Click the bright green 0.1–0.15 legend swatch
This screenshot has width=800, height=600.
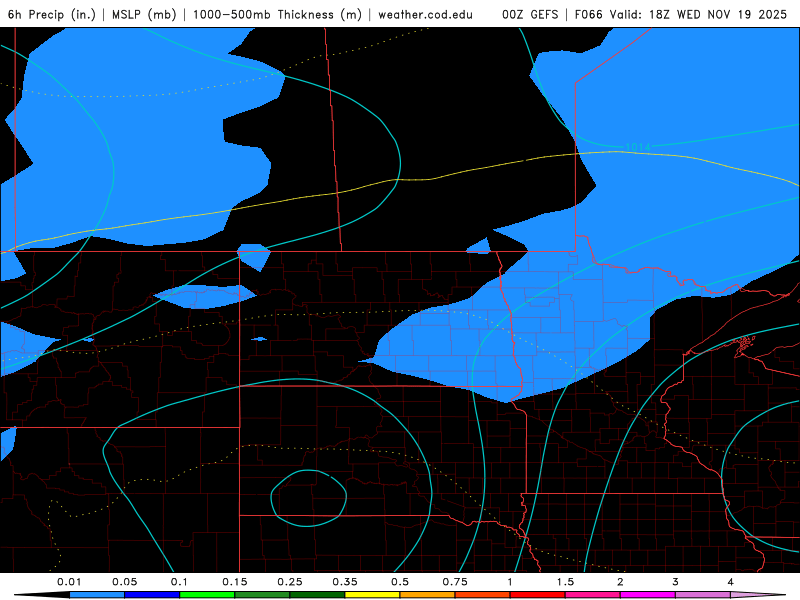[x=207, y=595]
